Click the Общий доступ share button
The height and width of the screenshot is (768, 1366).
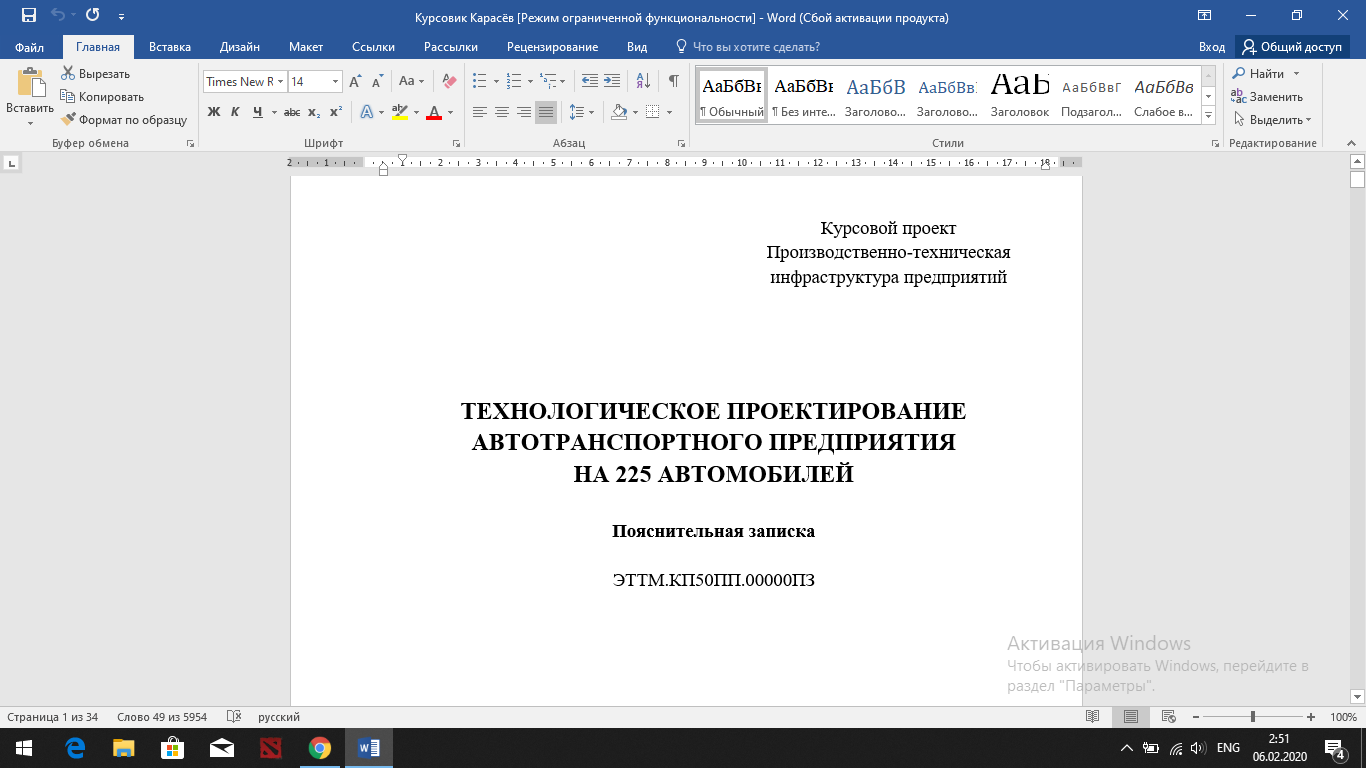pos(1292,47)
